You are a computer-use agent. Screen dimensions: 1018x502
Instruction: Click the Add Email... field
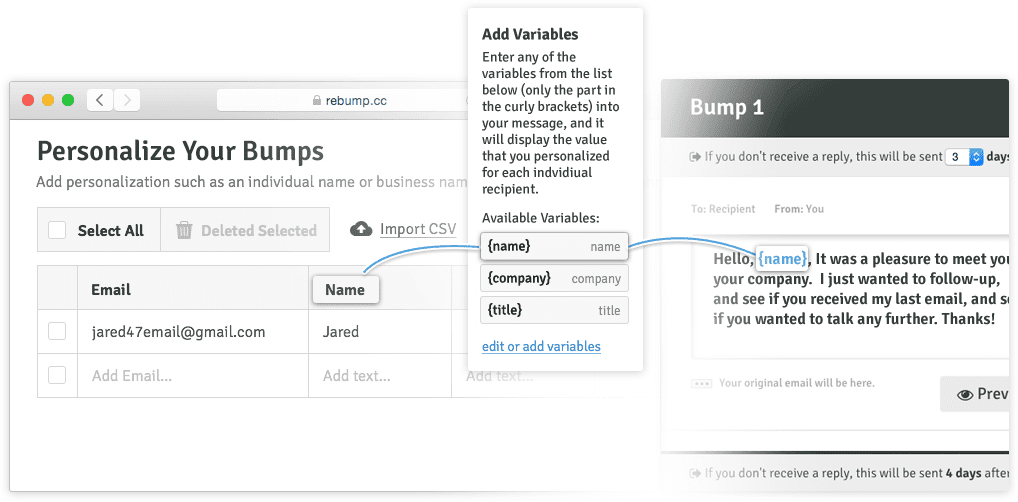click(193, 375)
